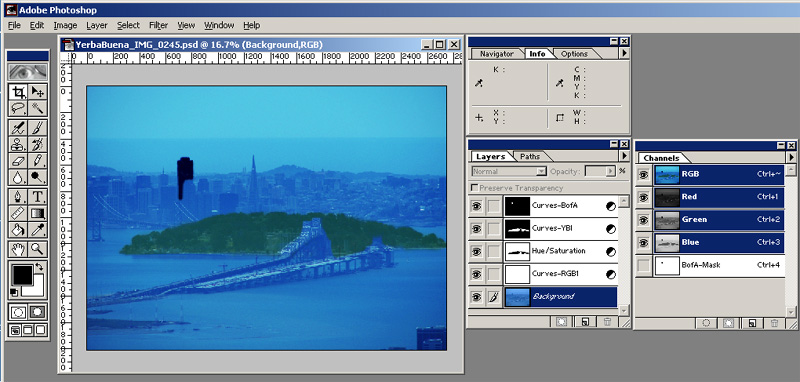Screen dimensions: 800x382
Task: Select the Blur tool
Action: coord(19,178)
